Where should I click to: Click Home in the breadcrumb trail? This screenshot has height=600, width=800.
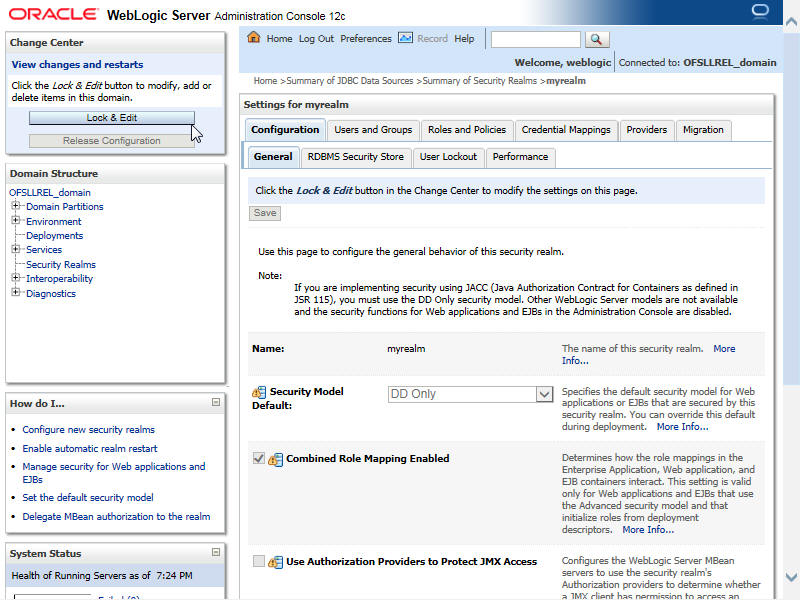265,81
